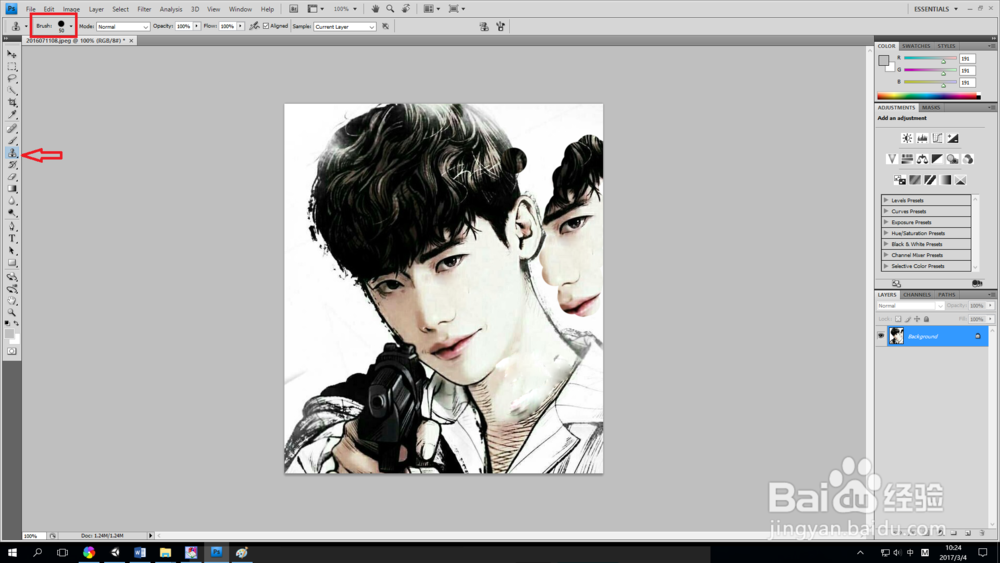This screenshot has width=1000, height=563.
Task: Open the Opacity slider arrow in options bar
Action: tap(196, 26)
